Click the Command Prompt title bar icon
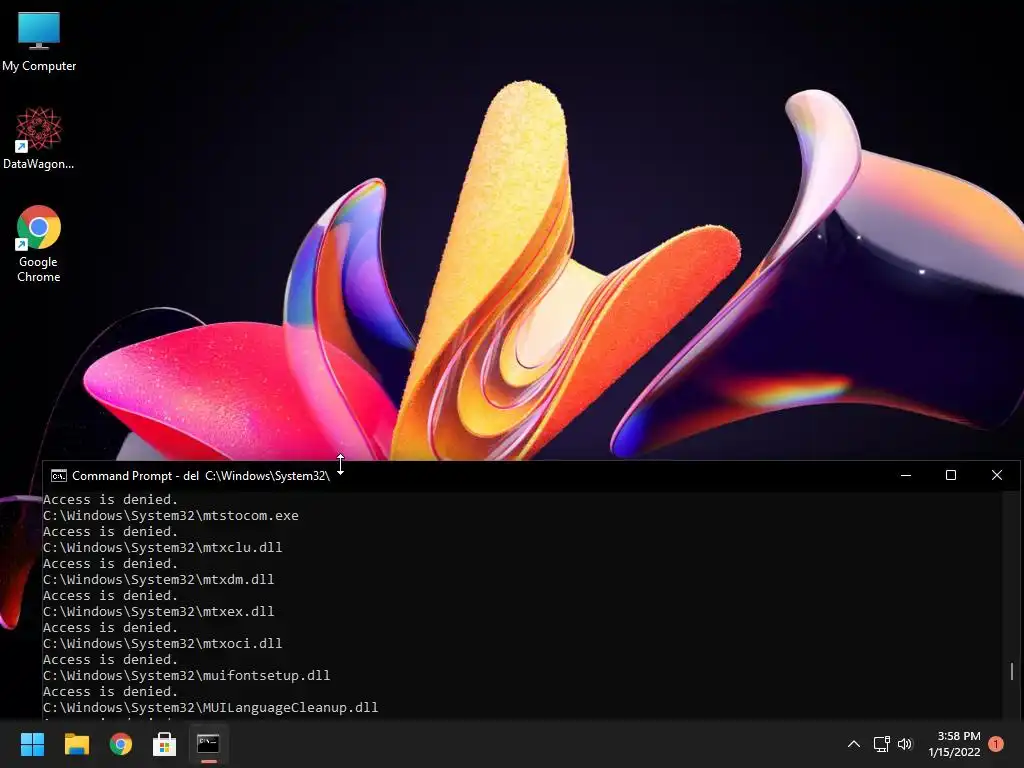The width and height of the screenshot is (1024, 768). click(59, 475)
